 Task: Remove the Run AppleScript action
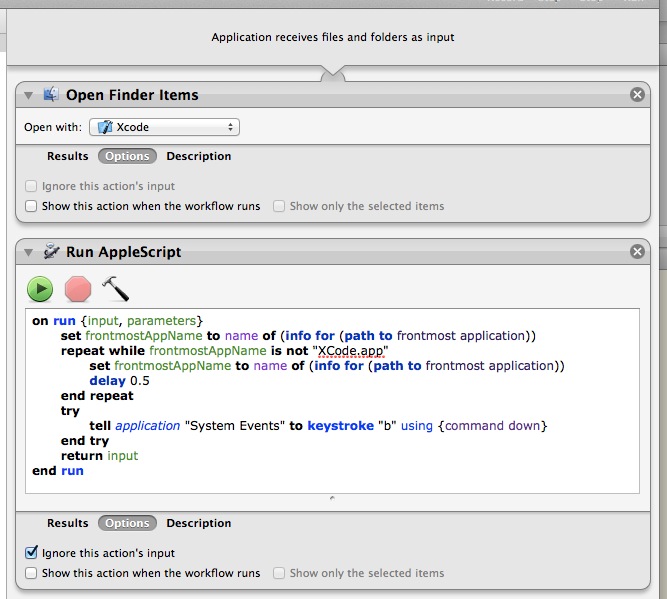pos(637,252)
